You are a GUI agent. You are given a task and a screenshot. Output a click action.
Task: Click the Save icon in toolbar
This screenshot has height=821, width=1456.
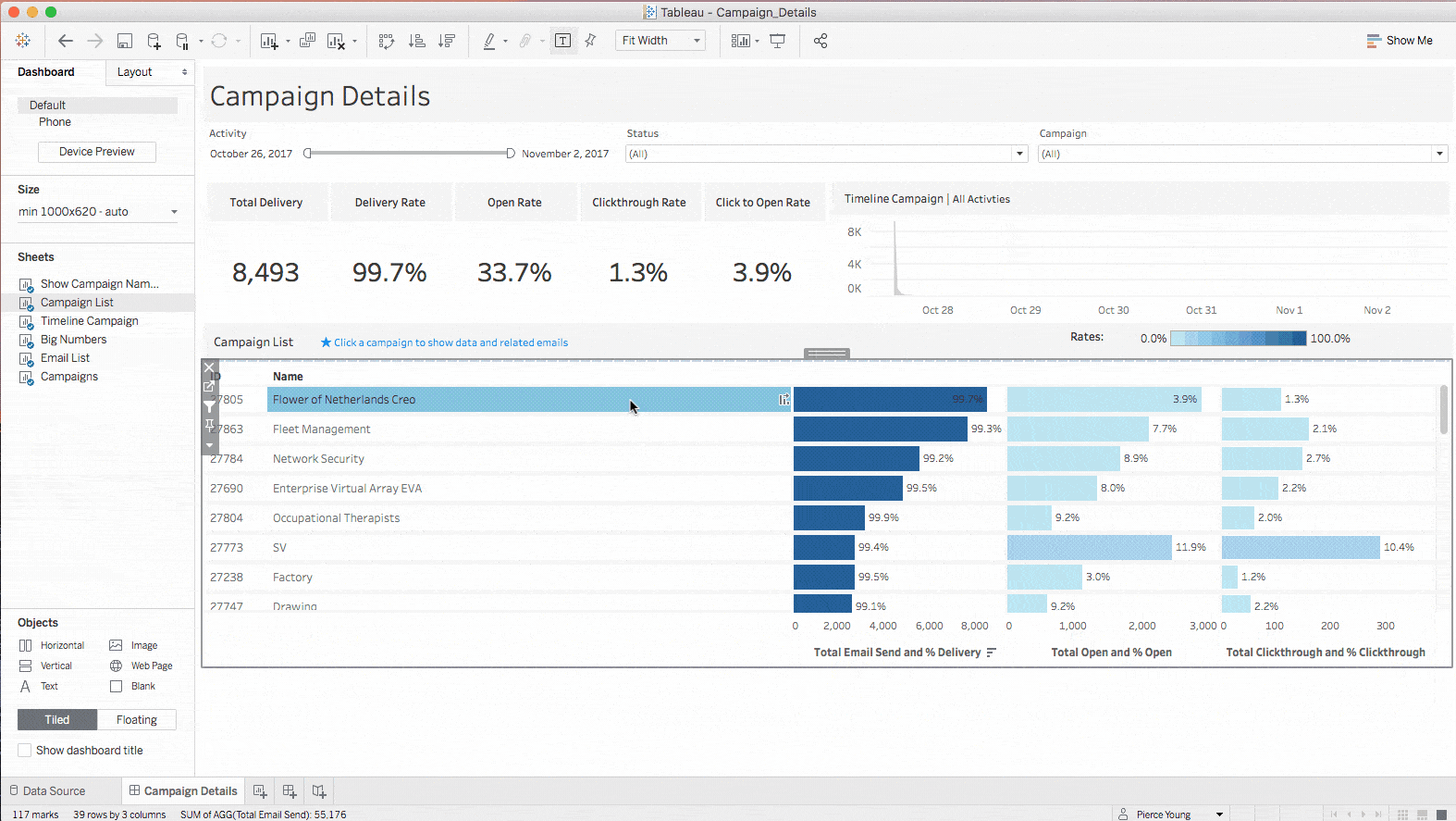125,41
